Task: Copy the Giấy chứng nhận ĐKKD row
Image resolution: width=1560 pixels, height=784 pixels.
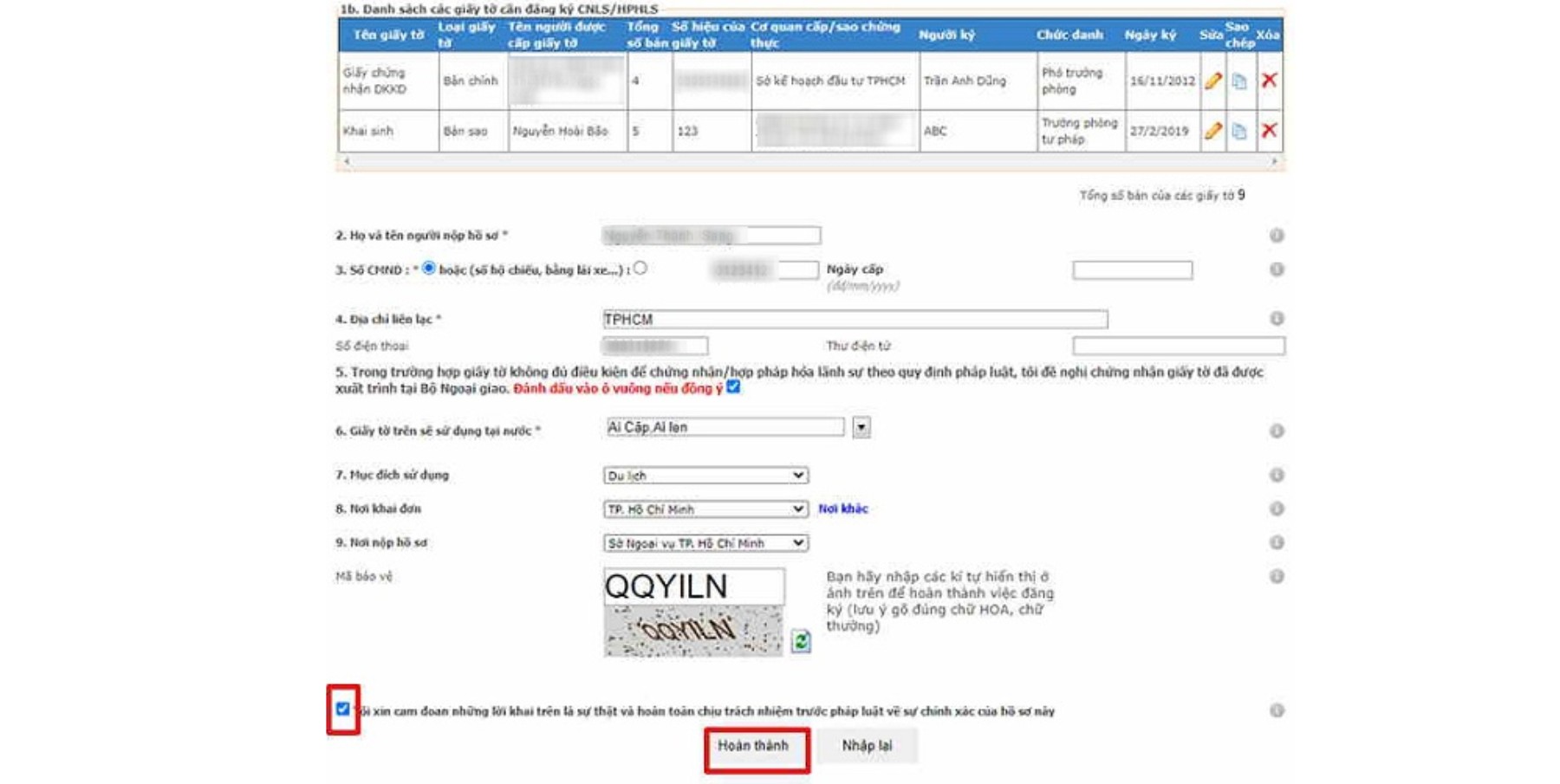Action: tap(1239, 81)
